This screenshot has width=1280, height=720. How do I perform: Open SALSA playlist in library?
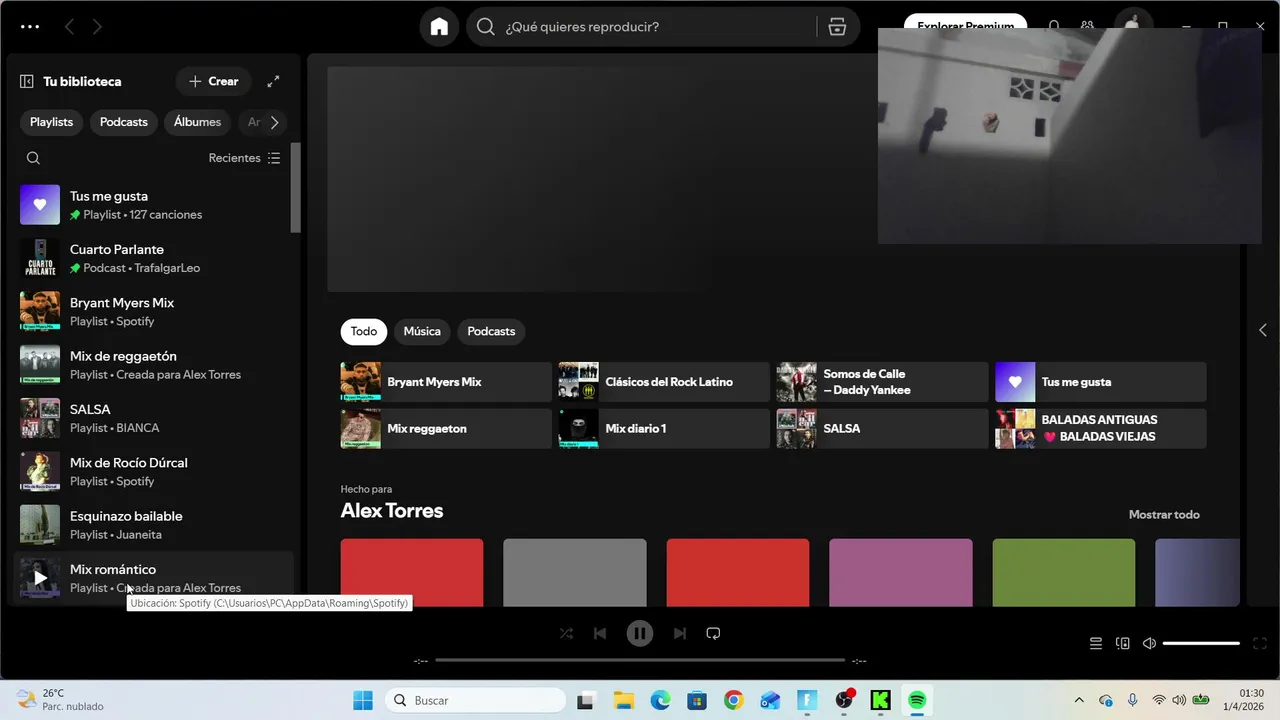click(x=153, y=418)
